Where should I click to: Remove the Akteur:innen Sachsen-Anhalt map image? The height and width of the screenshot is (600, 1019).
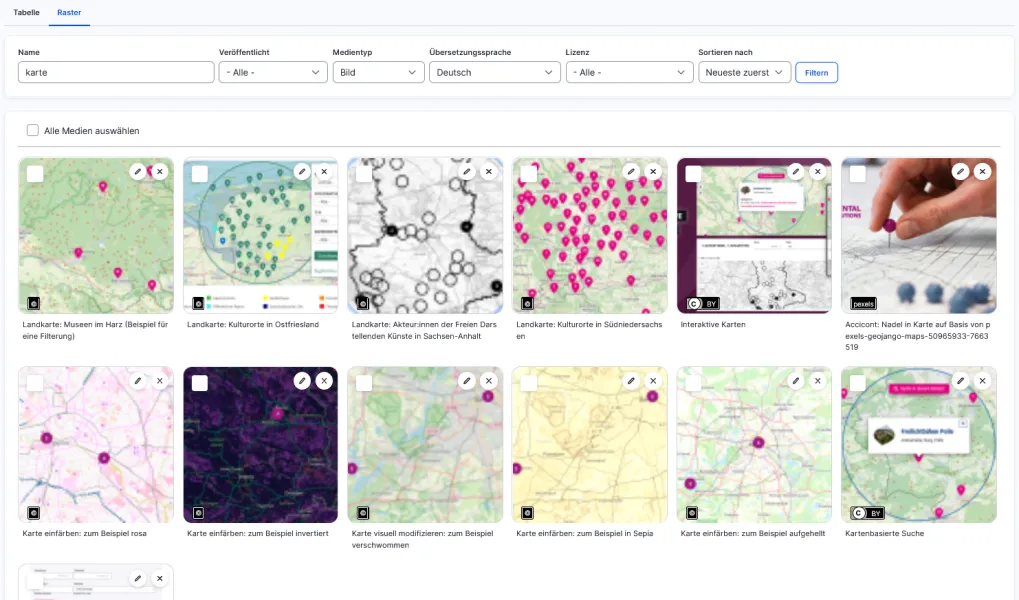(489, 172)
